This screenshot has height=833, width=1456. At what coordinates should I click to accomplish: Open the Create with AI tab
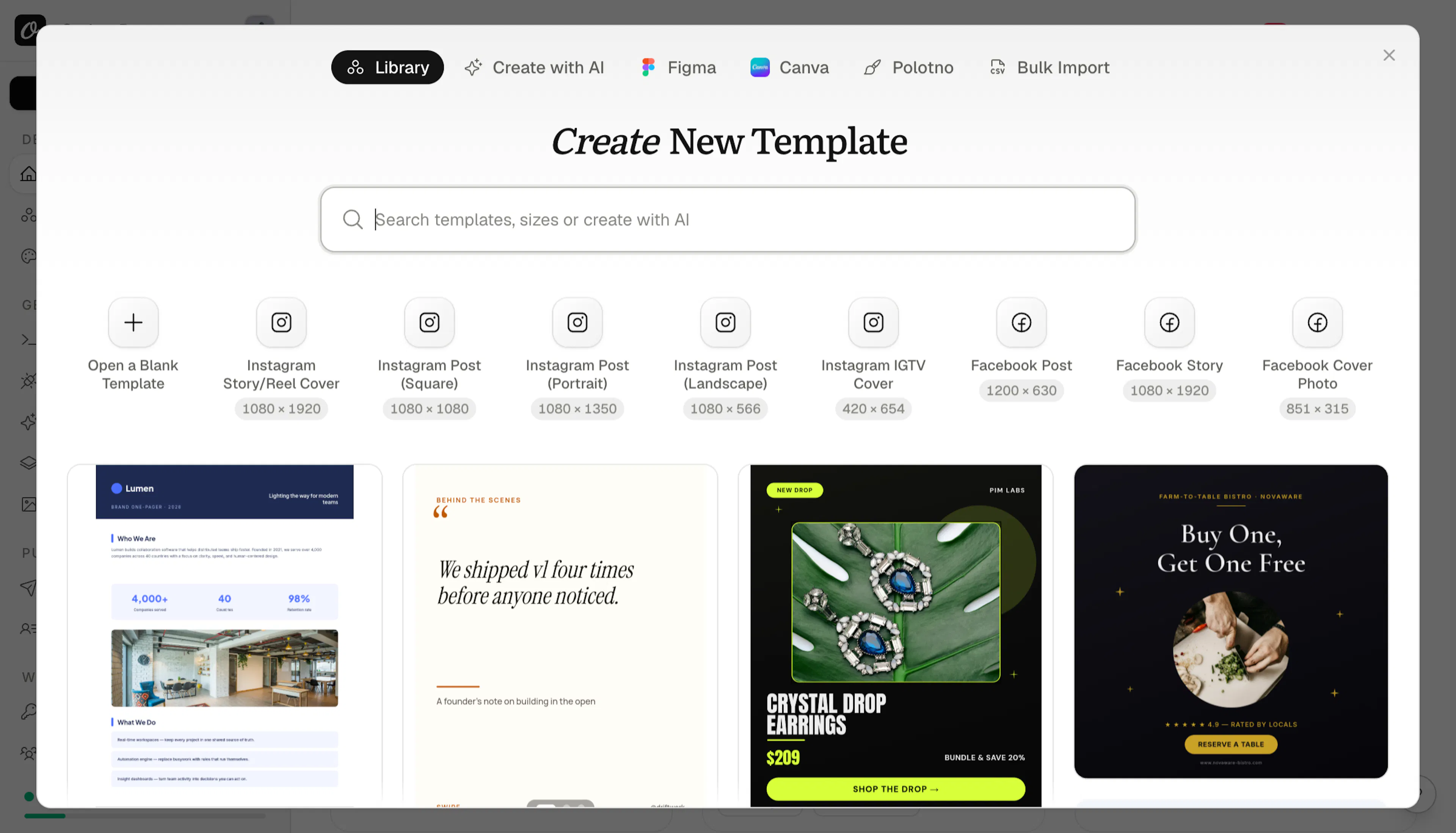click(535, 67)
